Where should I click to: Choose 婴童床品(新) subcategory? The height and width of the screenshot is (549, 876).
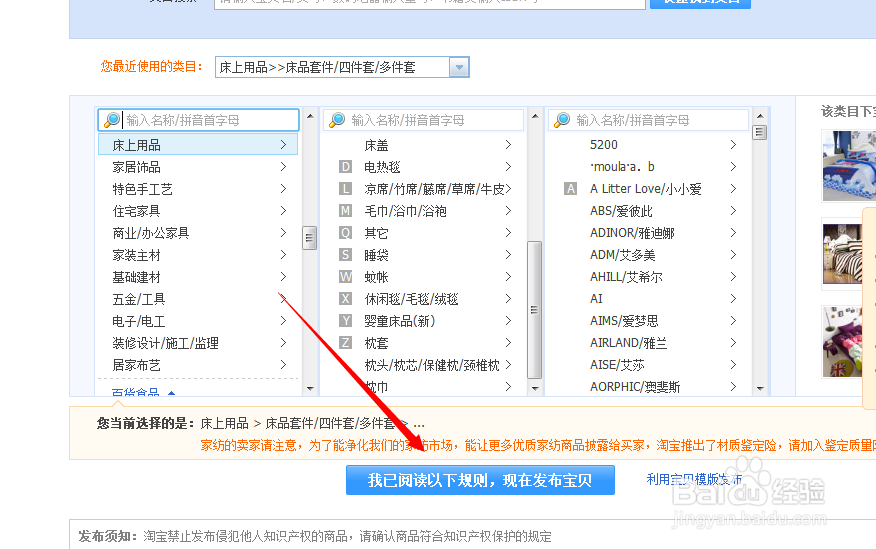click(x=399, y=321)
